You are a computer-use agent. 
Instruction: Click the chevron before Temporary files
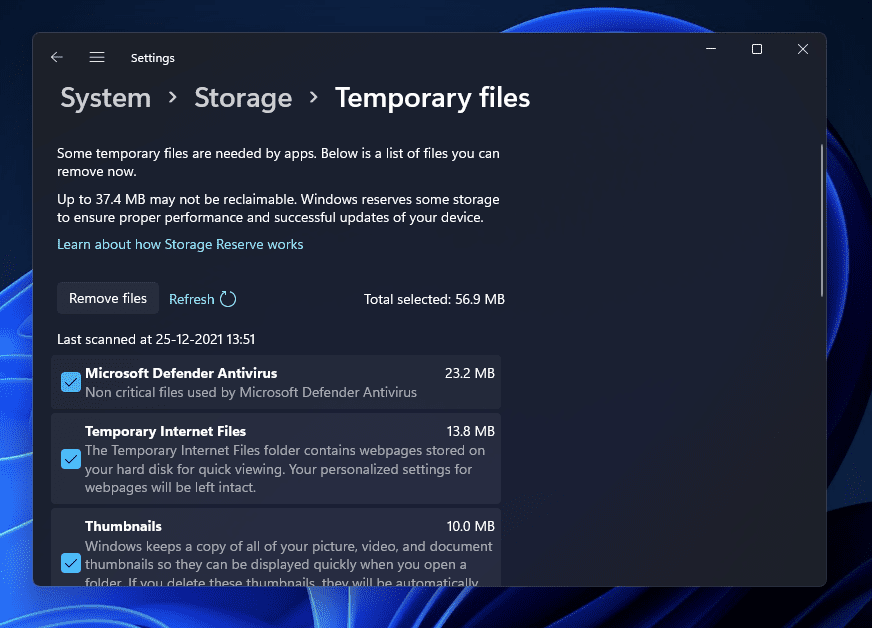point(314,98)
